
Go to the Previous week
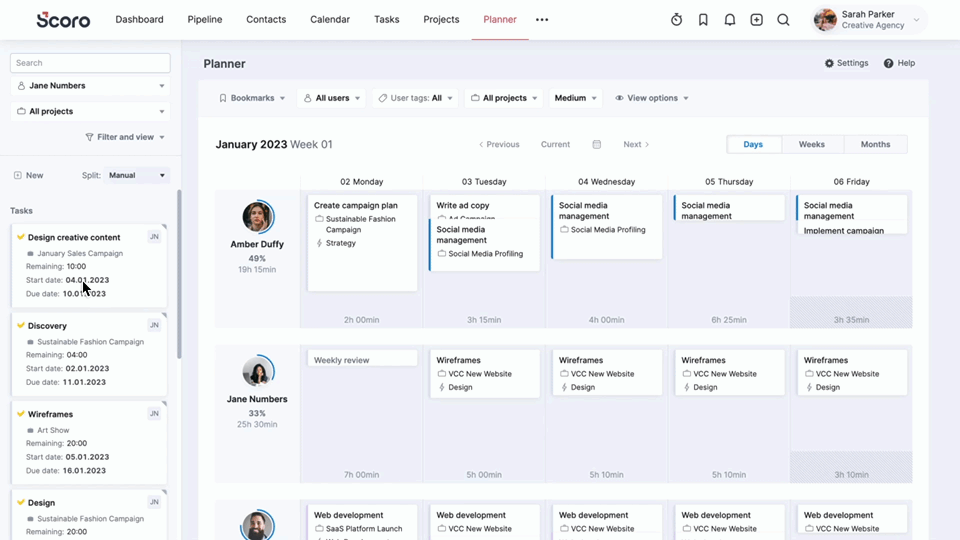click(x=499, y=144)
